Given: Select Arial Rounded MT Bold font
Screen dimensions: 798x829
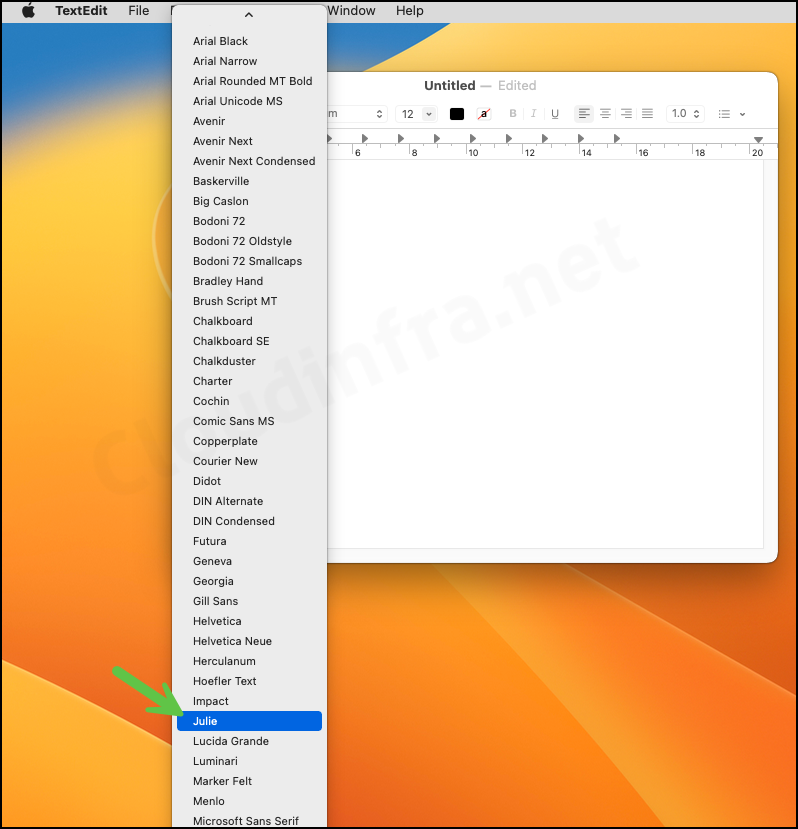Looking at the screenshot, I should click(x=249, y=81).
